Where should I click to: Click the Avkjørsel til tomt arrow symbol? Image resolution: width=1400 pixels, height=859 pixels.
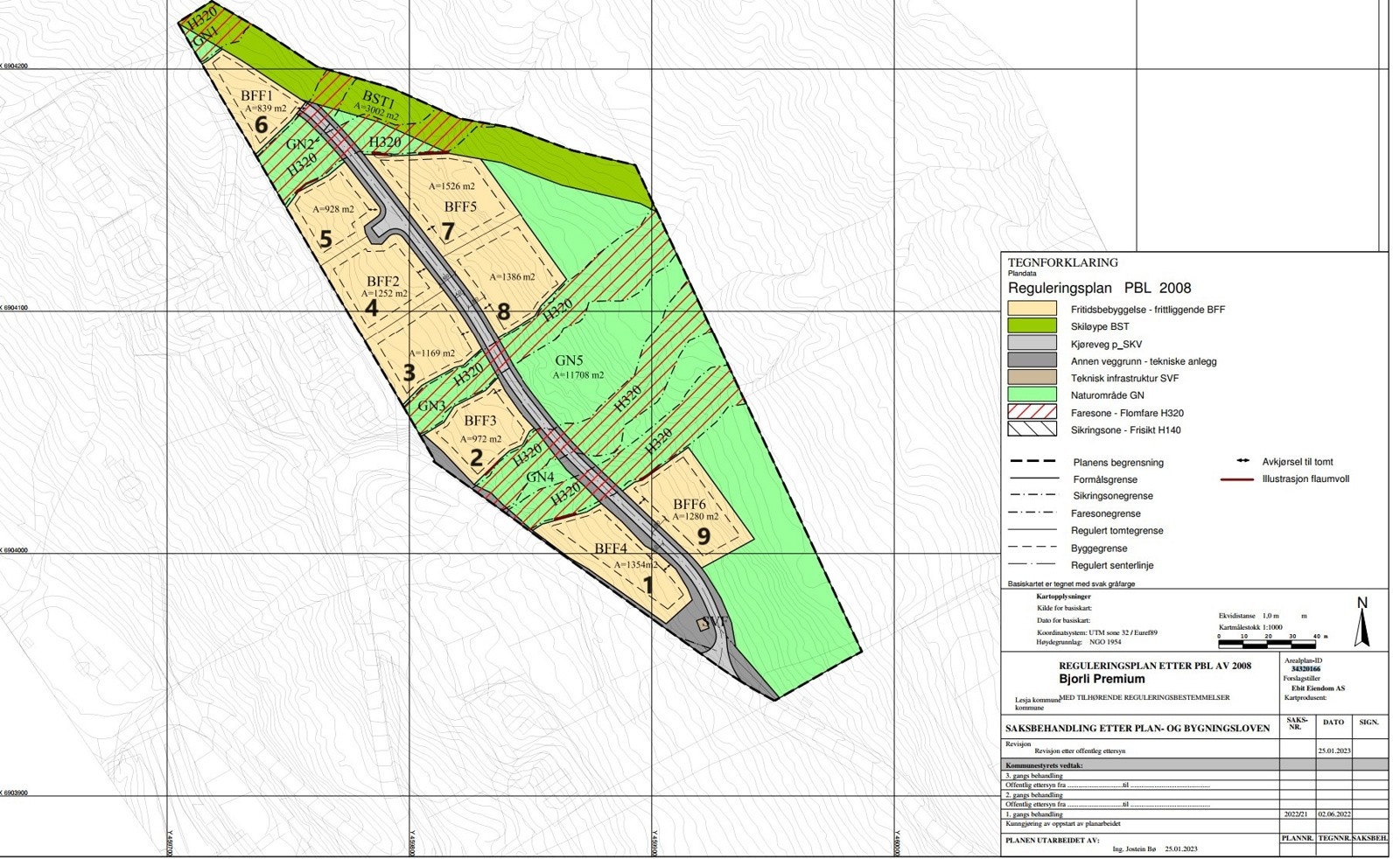pyautogui.click(x=1242, y=462)
